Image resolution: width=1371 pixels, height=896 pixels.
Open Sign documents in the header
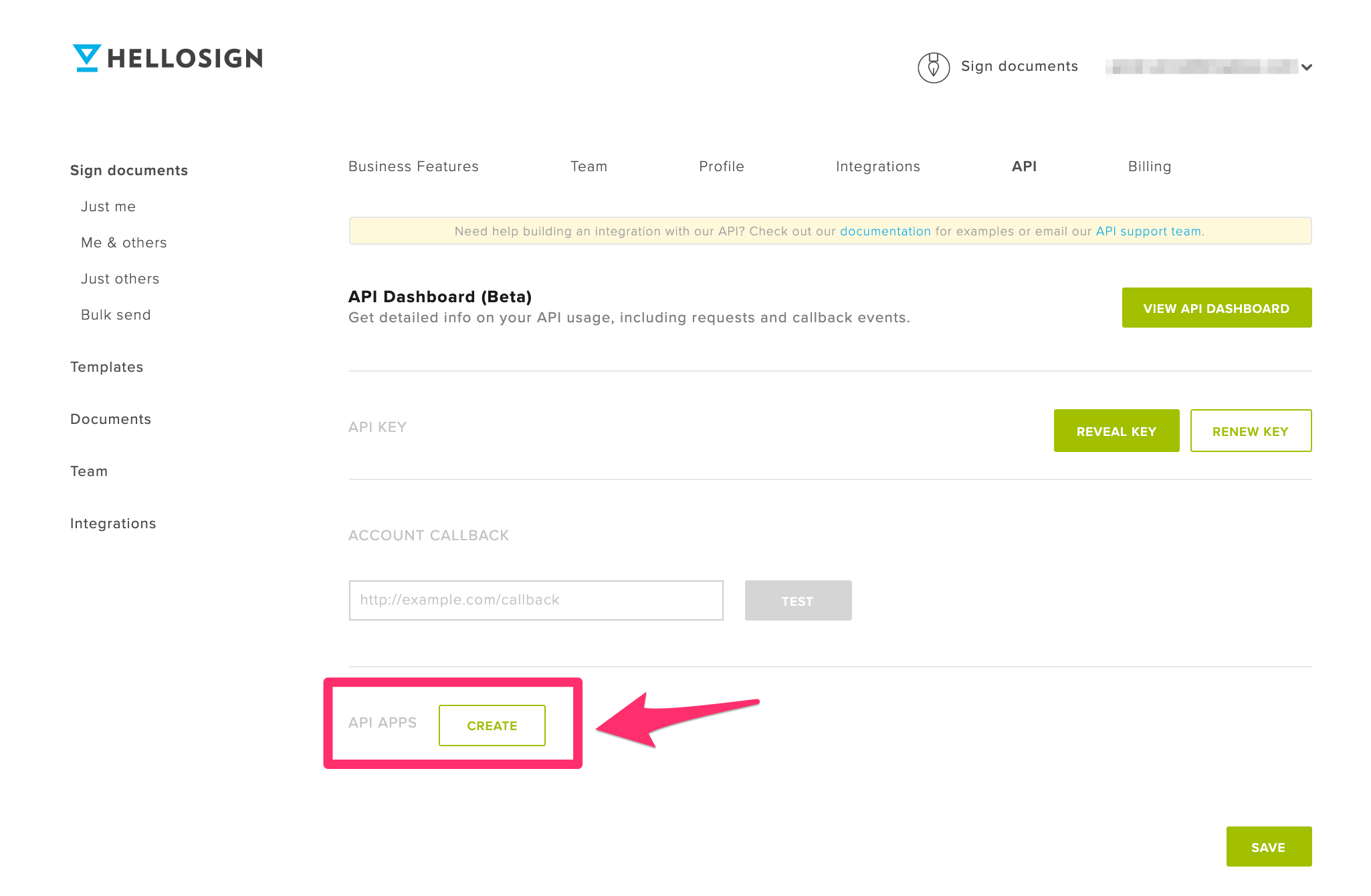pyautogui.click(x=1019, y=66)
